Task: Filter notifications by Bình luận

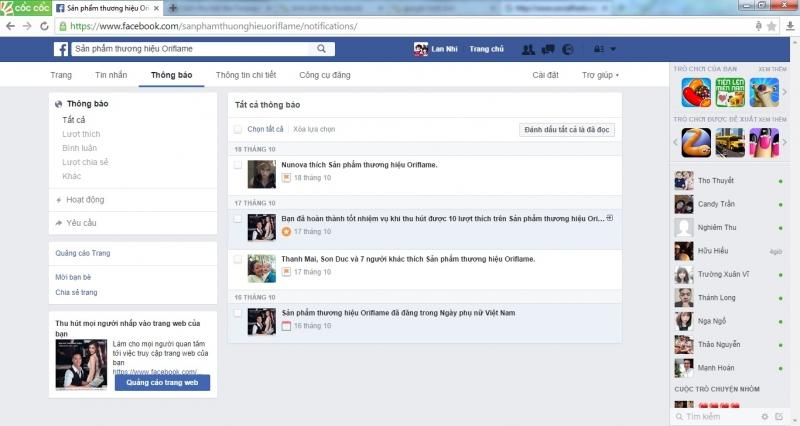Action: coord(80,148)
